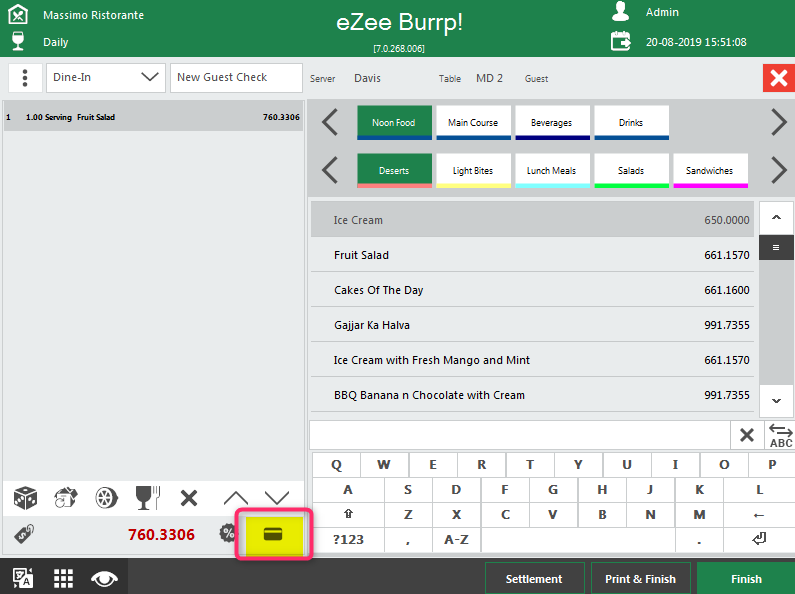Select the Drinks menu group
The width and height of the screenshot is (795, 594).
631,122
